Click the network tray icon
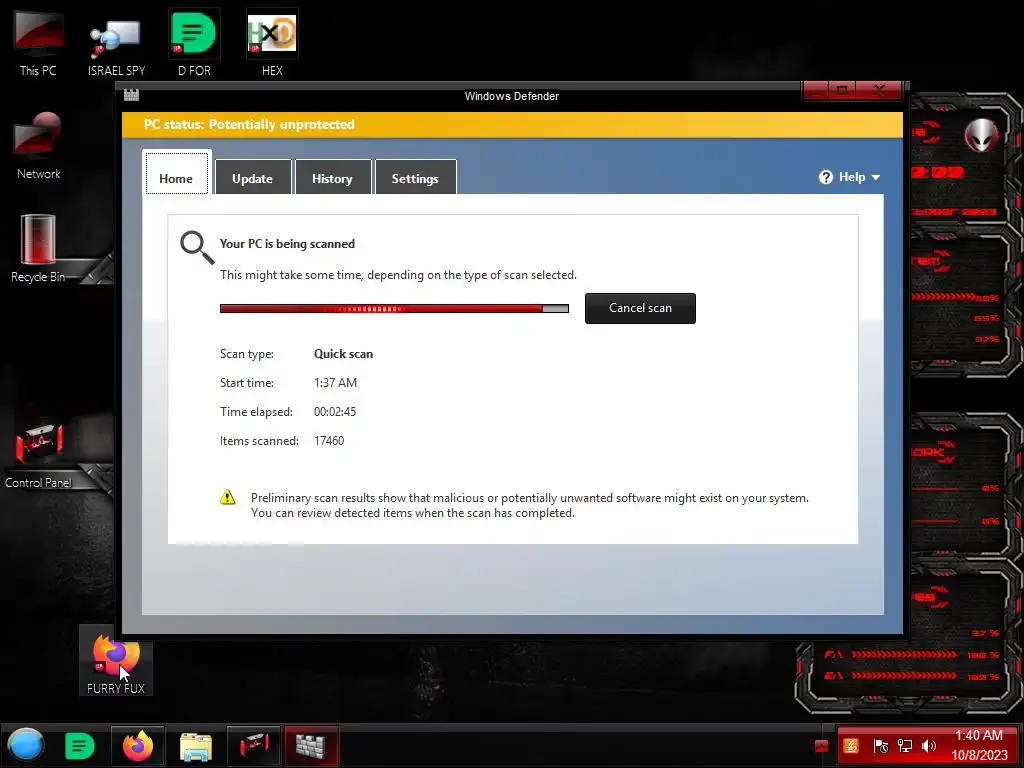The width and height of the screenshot is (1024, 768). tap(904, 746)
